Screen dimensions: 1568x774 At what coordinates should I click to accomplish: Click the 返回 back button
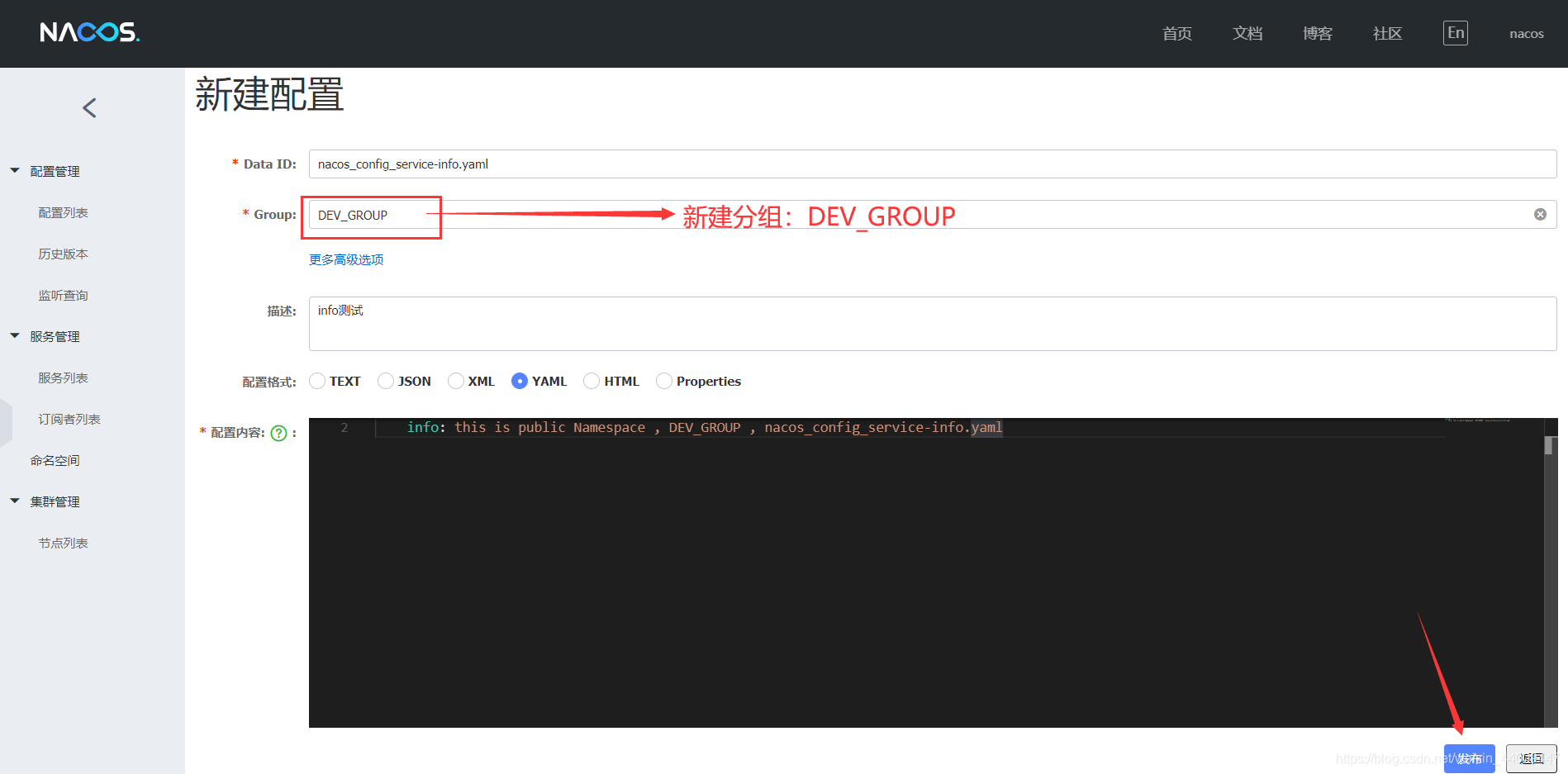coord(1531,758)
